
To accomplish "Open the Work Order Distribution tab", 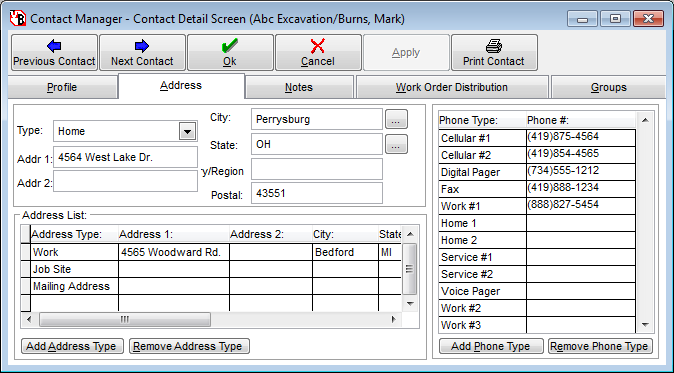I will (452, 87).
